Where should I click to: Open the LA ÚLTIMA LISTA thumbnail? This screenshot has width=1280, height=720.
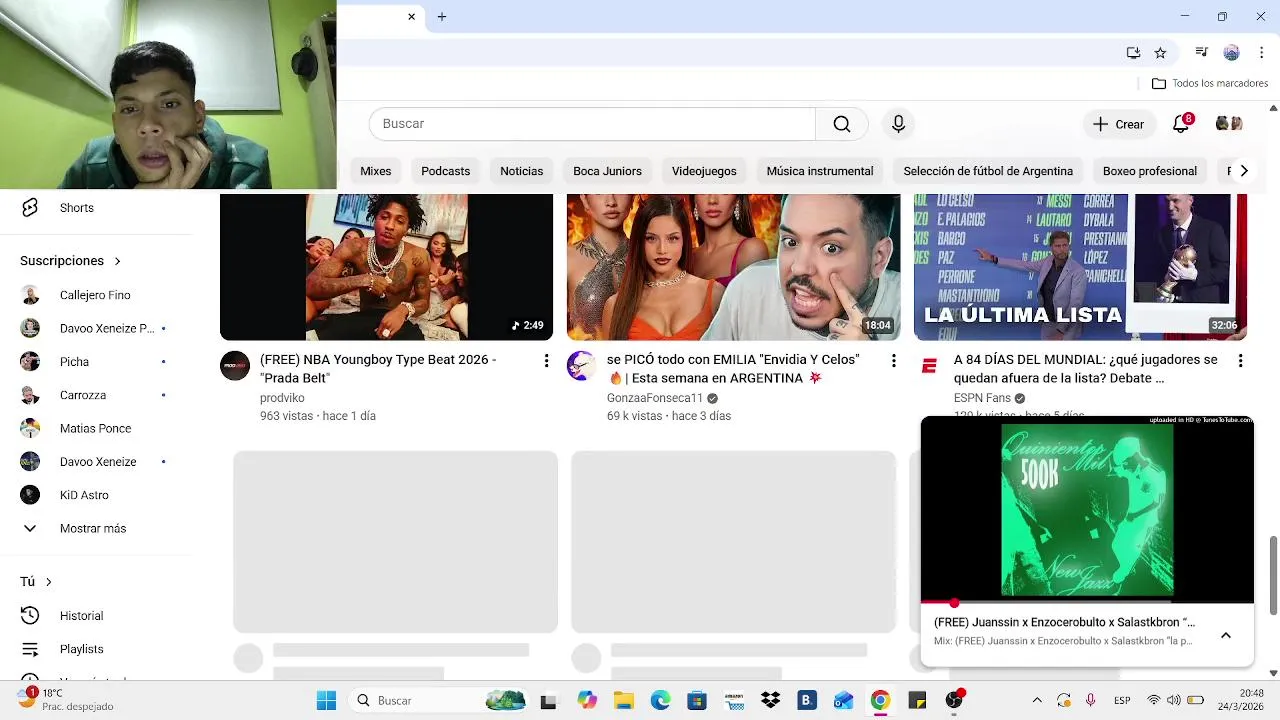click(x=1080, y=267)
